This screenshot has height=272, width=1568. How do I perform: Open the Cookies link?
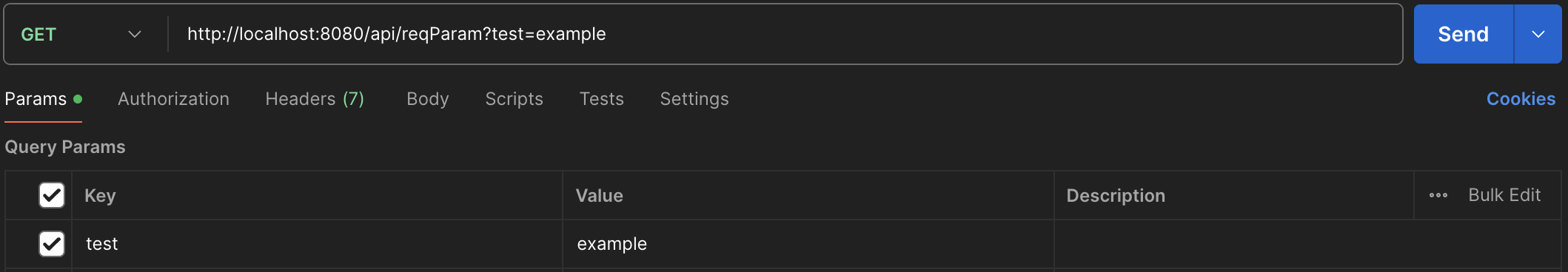coord(1521,99)
